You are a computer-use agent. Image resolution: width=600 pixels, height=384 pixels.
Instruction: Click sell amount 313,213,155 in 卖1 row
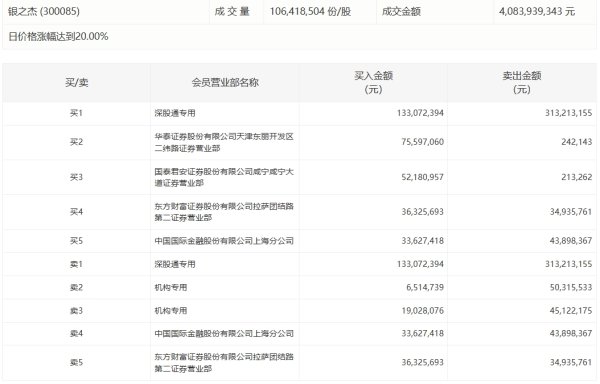tap(569, 264)
